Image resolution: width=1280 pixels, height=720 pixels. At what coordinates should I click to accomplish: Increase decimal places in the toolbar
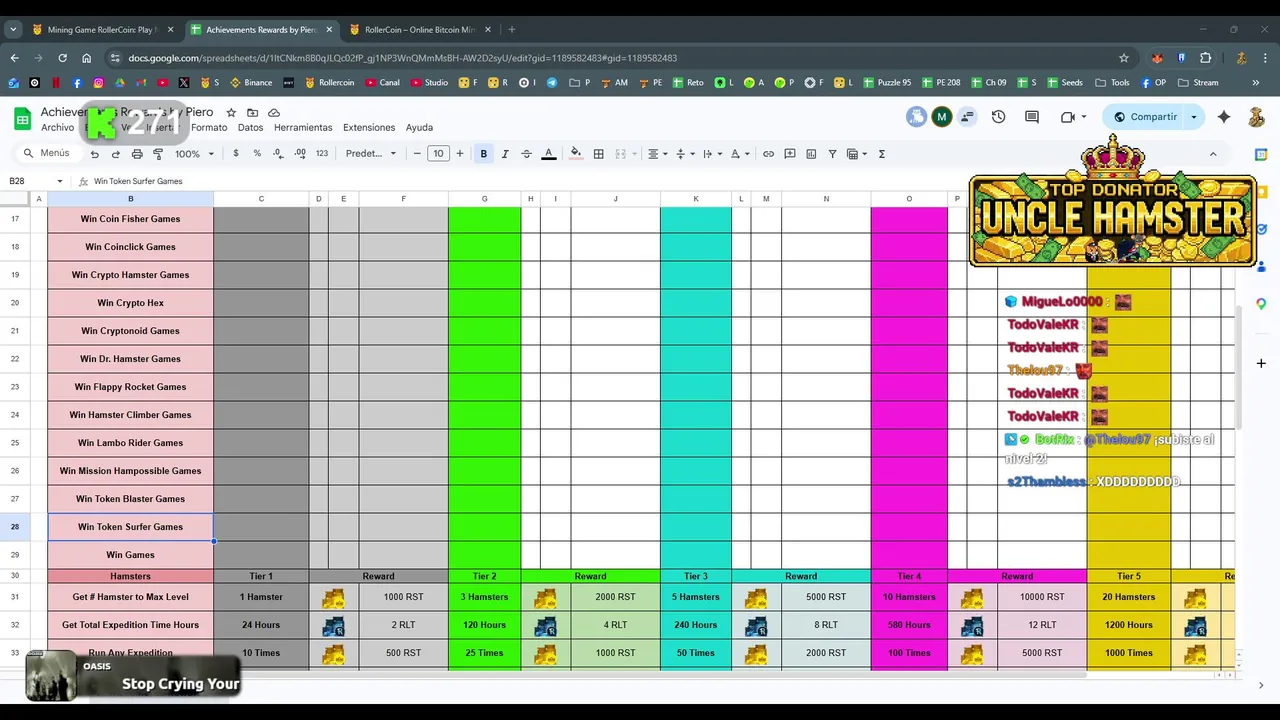[299, 154]
